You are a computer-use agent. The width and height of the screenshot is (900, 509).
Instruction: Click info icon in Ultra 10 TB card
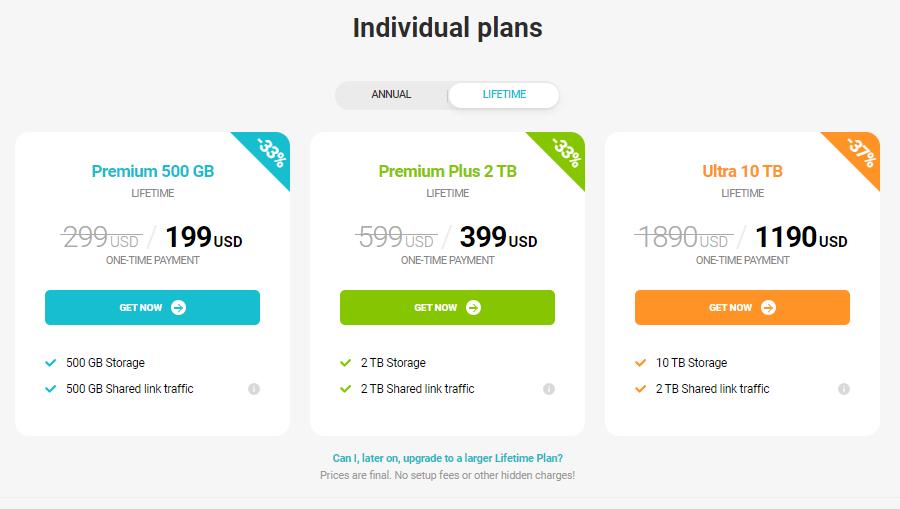844,389
